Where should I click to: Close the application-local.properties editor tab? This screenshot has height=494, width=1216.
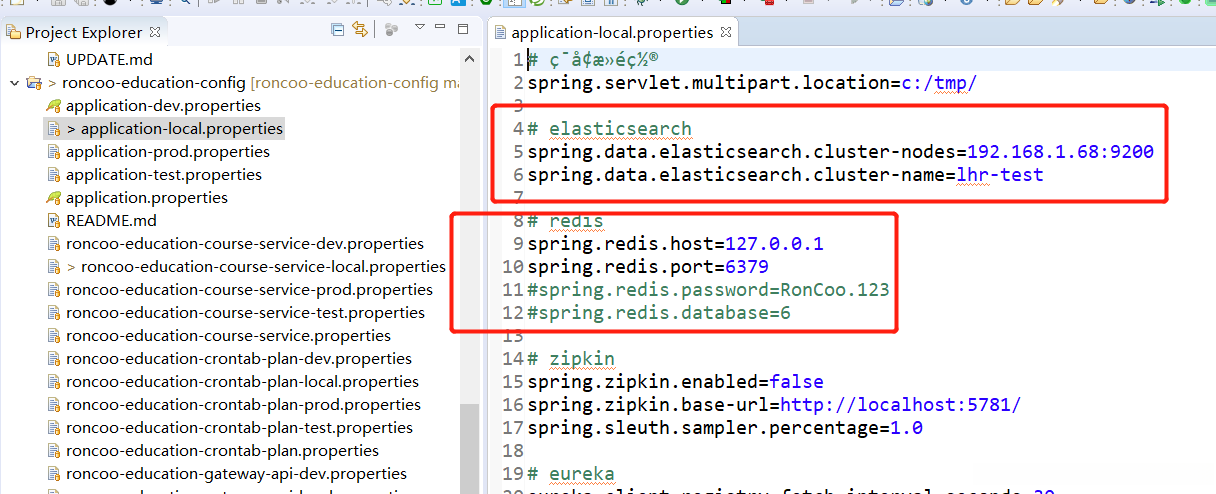726,32
